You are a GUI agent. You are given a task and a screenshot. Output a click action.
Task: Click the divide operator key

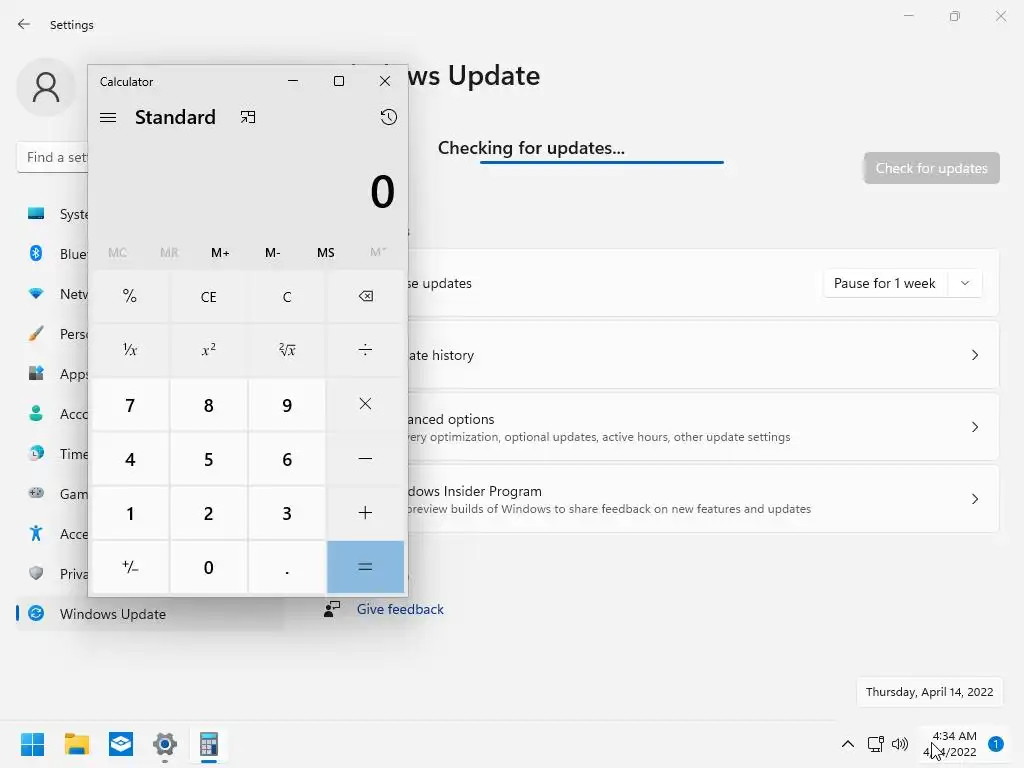(365, 351)
